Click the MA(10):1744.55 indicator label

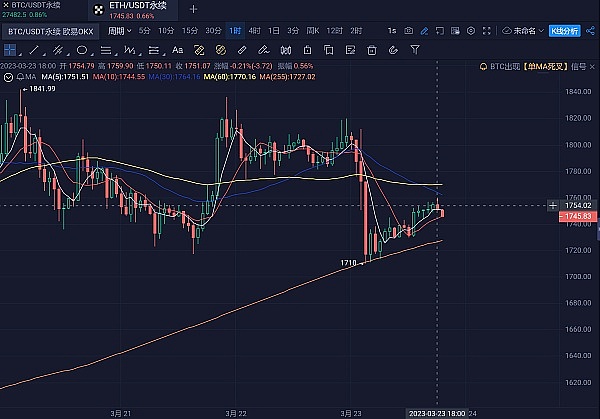[119, 77]
